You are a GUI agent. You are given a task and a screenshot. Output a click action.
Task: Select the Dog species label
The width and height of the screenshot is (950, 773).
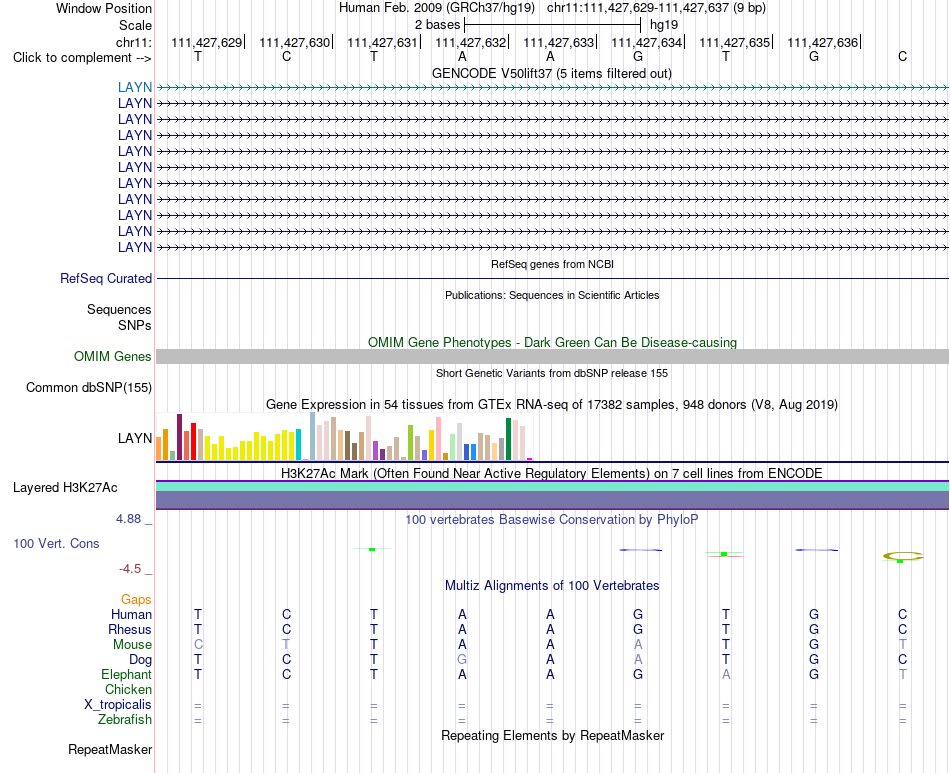(x=140, y=660)
